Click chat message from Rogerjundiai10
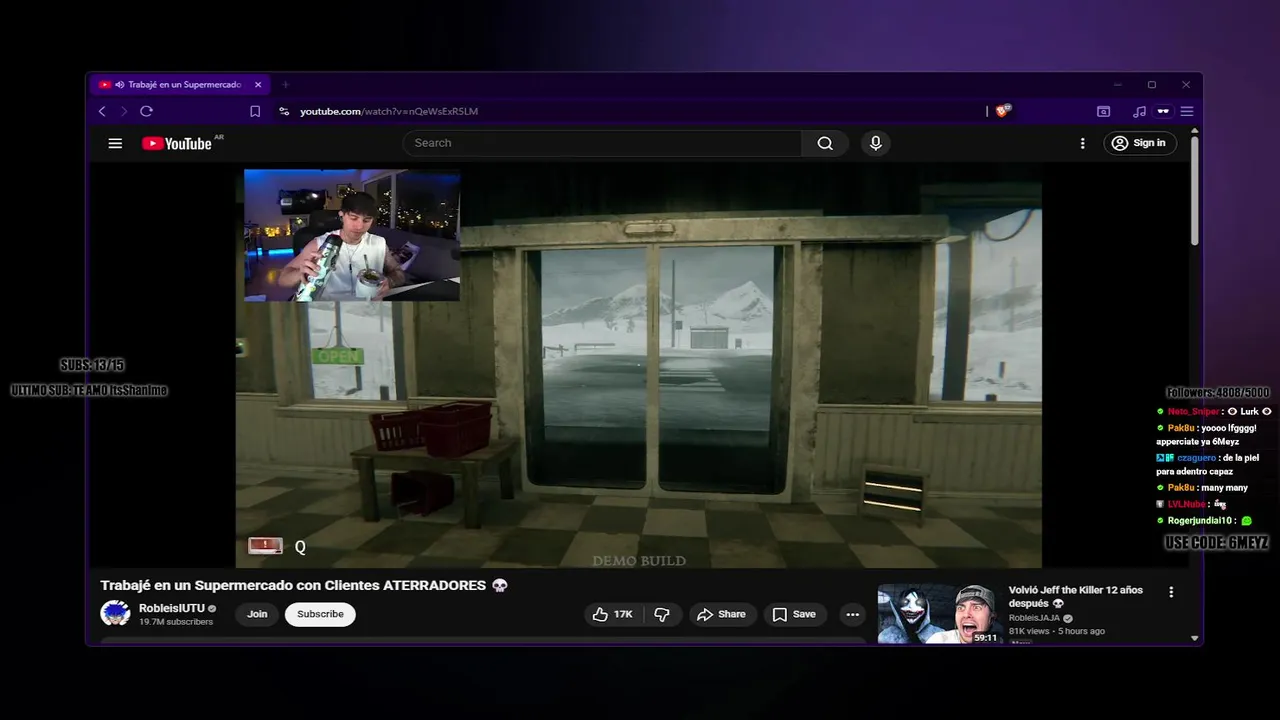The height and width of the screenshot is (720, 1280). pyautogui.click(x=1204, y=520)
